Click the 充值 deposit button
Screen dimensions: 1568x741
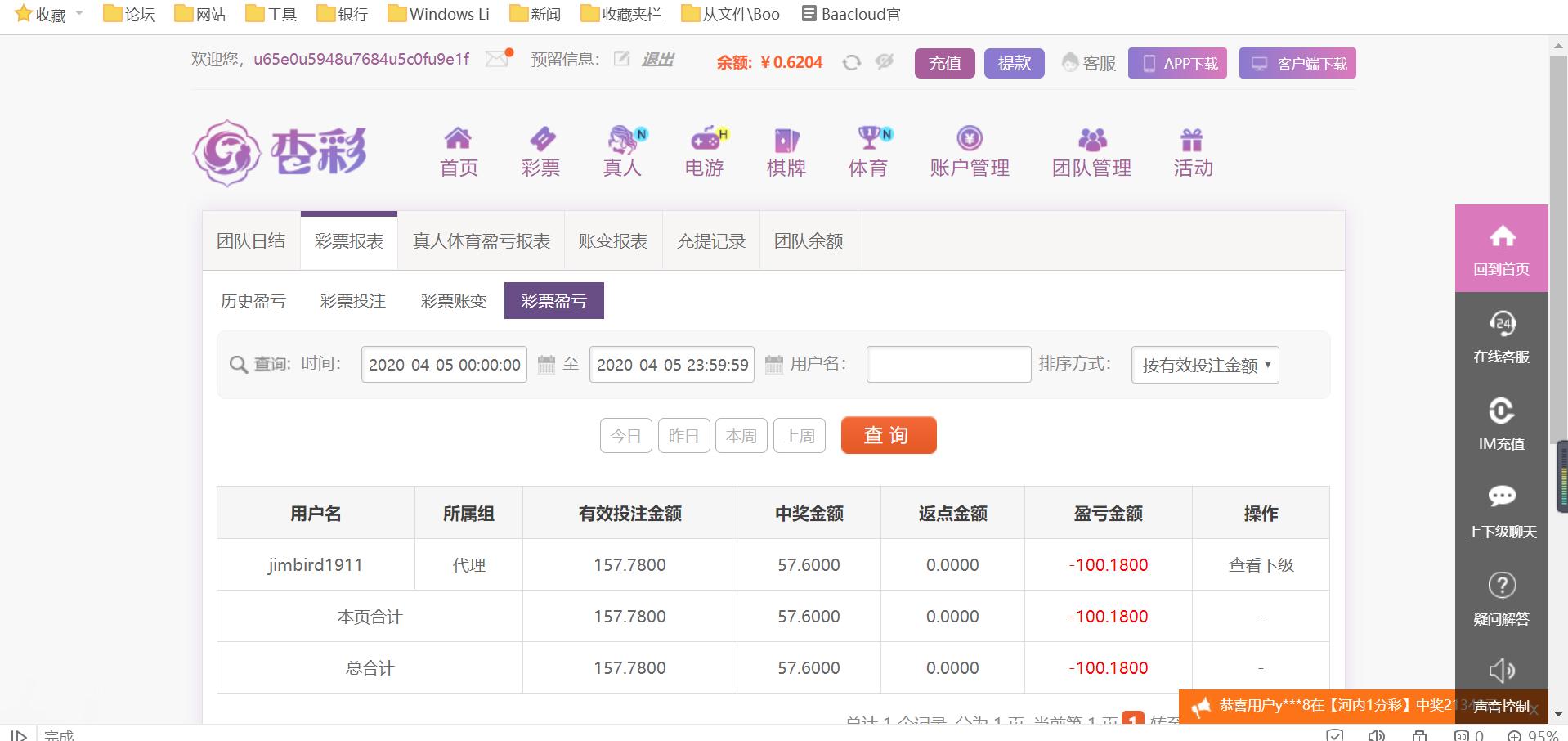coord(945,63)
